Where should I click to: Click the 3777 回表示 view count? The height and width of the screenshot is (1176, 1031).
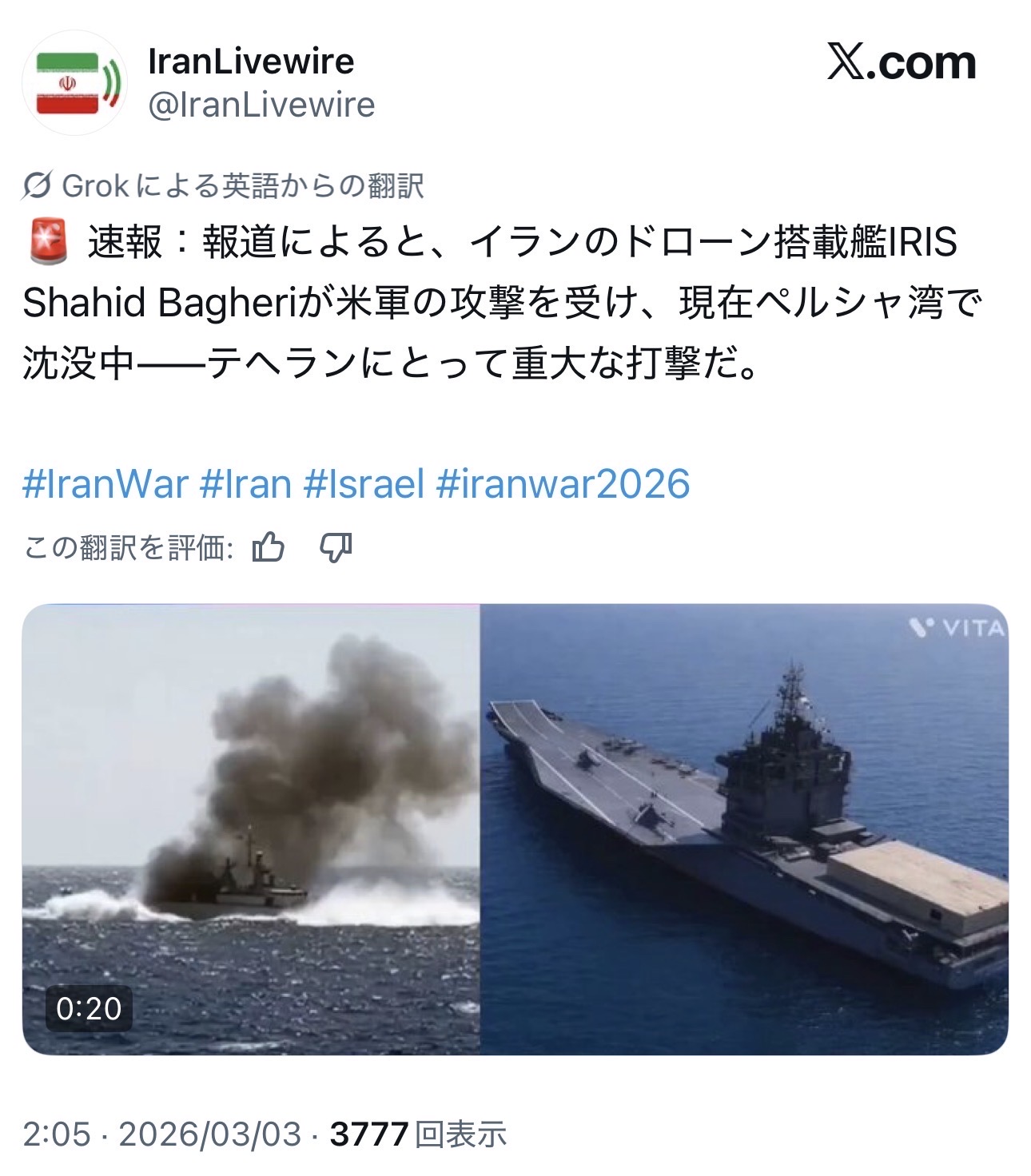pyautogui.click(x=418, y=1134)
